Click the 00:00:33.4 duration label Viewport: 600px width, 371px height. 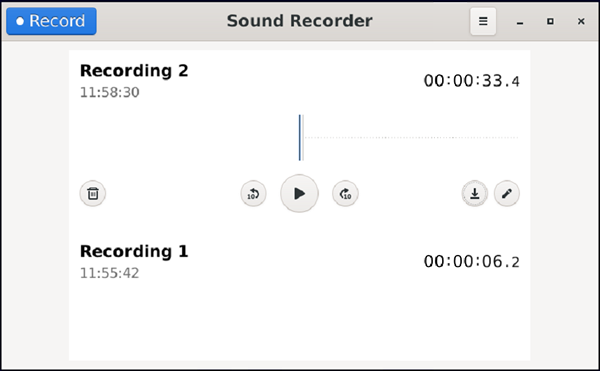coord(471,81)
